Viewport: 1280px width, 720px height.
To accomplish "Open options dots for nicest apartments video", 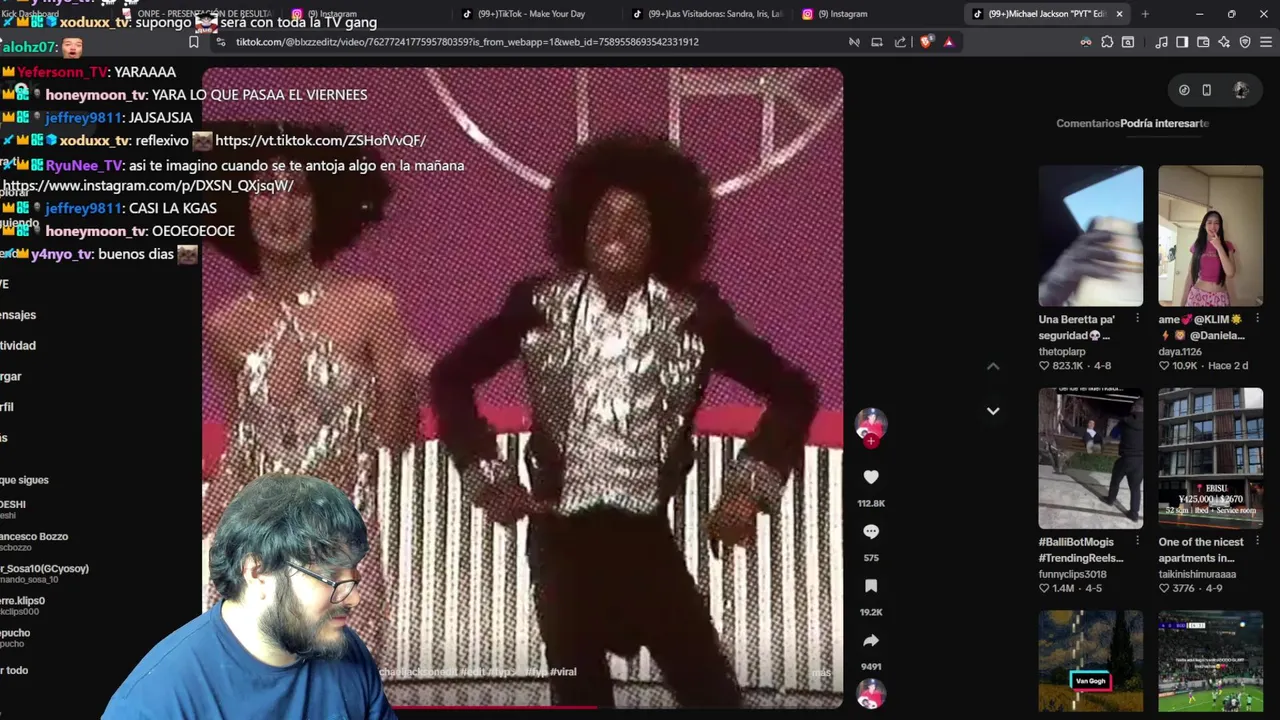I will pos(1257,541).
